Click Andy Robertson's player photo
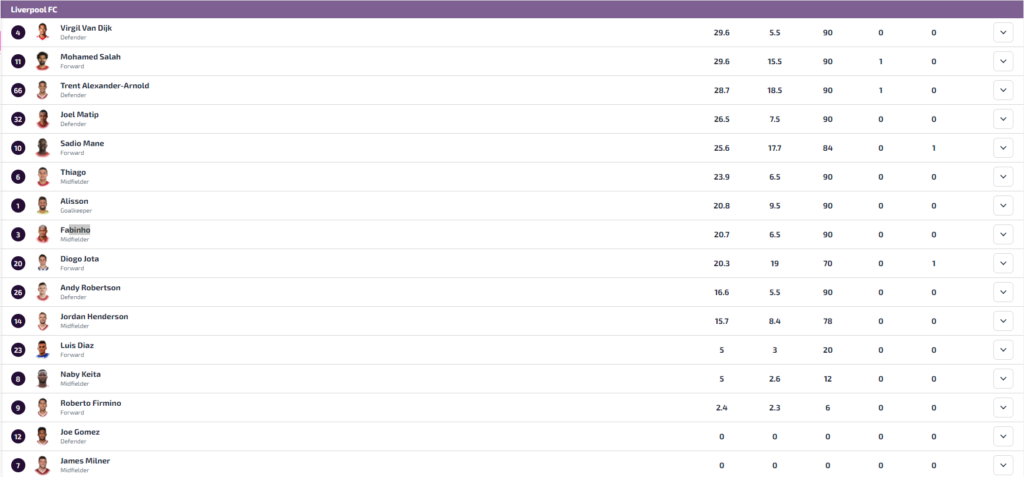The image size is (1024, 477). 42,291
